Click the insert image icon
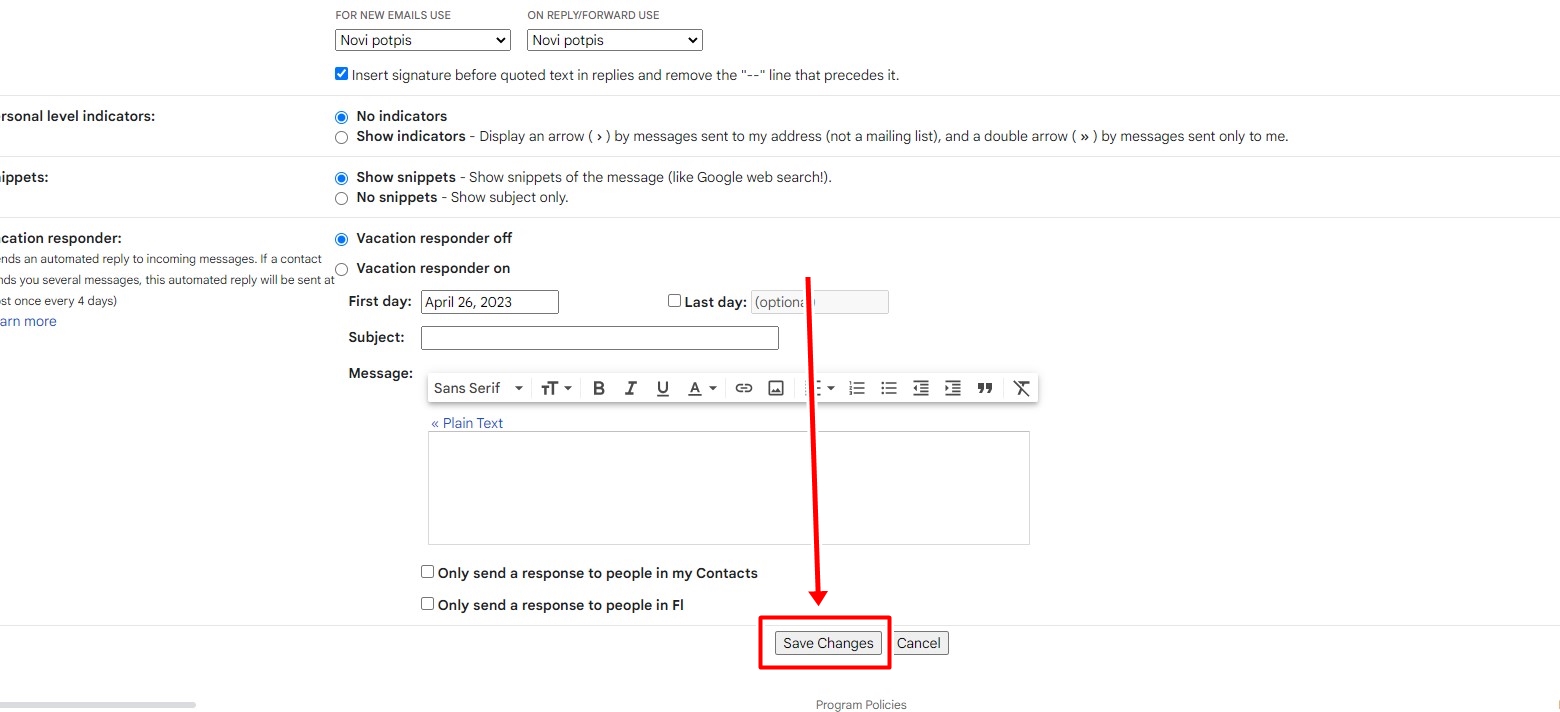The image size is (1560, 712). [x=776, y=388]
